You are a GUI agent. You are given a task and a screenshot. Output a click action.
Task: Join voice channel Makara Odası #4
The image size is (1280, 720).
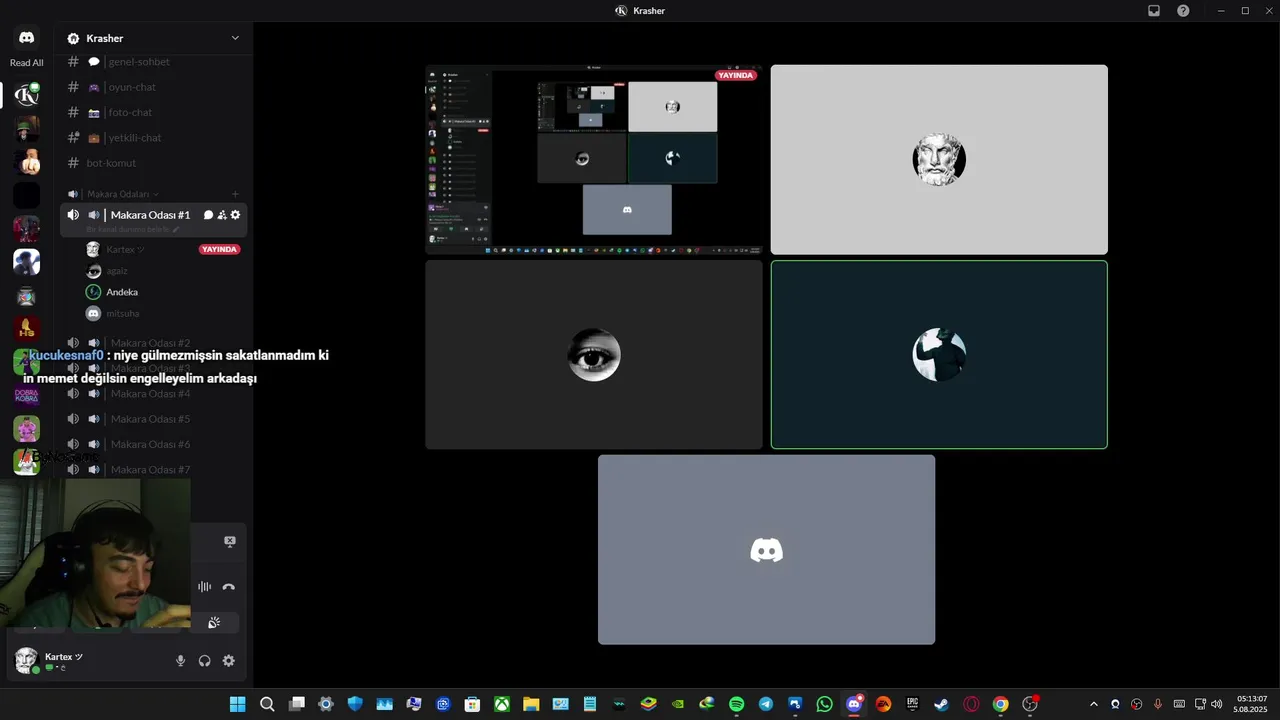pyautogui.click(x=151, y=394)
